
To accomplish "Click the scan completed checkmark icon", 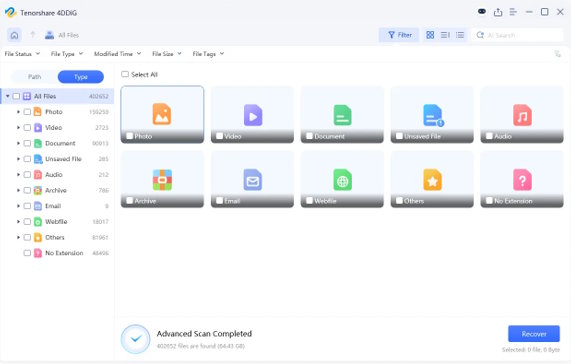I will (x=135, y=339).
